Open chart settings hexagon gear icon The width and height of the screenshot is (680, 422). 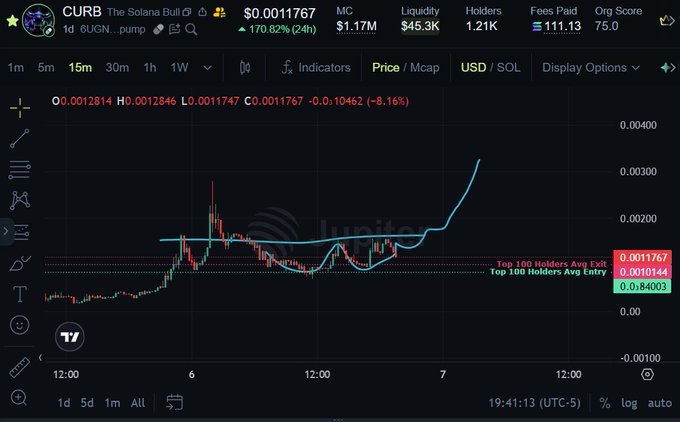(647, 374)
